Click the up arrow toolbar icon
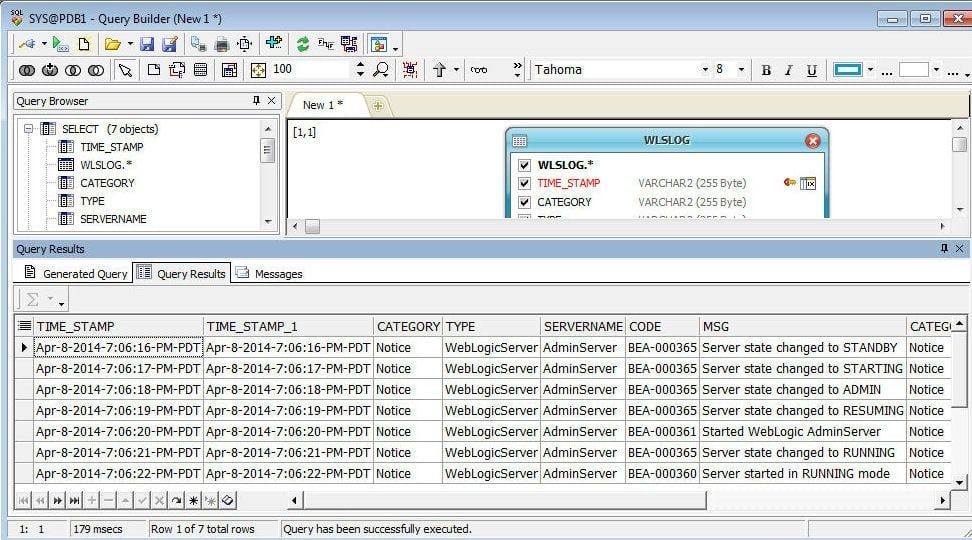This screenshot has width=972, height=540. coord(439,70)
